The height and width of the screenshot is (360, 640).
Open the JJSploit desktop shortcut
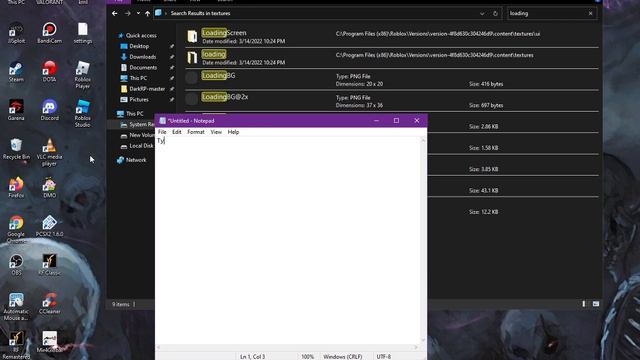click(x=16, y=33)
